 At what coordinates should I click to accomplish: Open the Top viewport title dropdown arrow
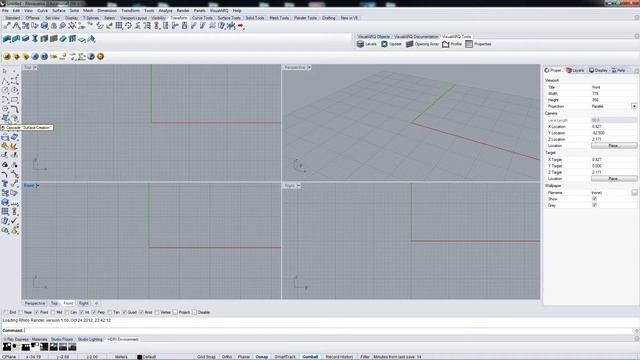pyautogui.click(x=35, y=67)
